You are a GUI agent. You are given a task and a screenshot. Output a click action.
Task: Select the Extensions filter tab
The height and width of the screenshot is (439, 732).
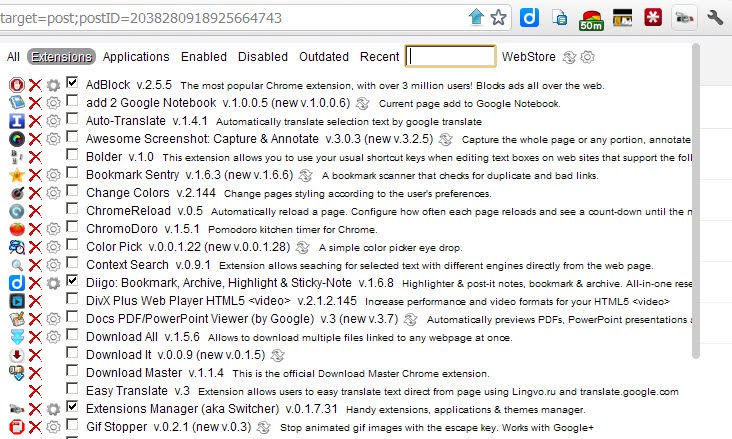click(61, 57)
